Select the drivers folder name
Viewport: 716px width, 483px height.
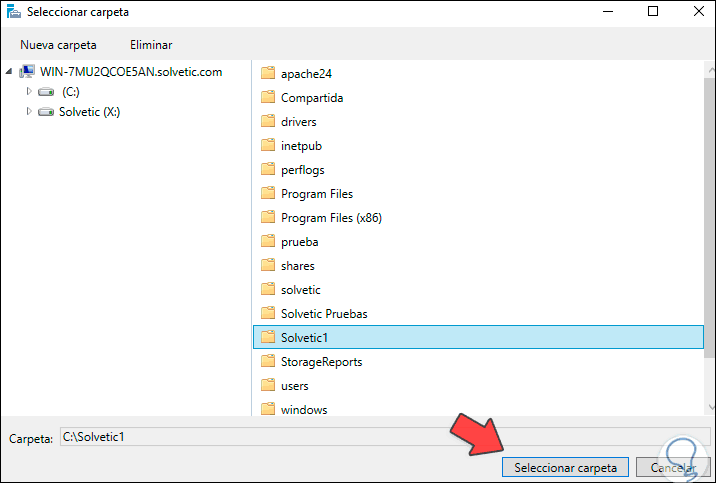[x=299, y=122]
